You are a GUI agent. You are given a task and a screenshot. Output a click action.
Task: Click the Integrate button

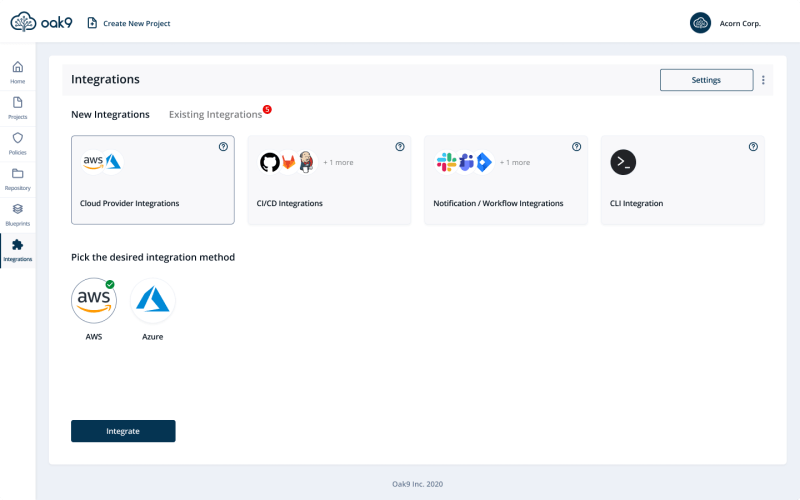(123, 431)
